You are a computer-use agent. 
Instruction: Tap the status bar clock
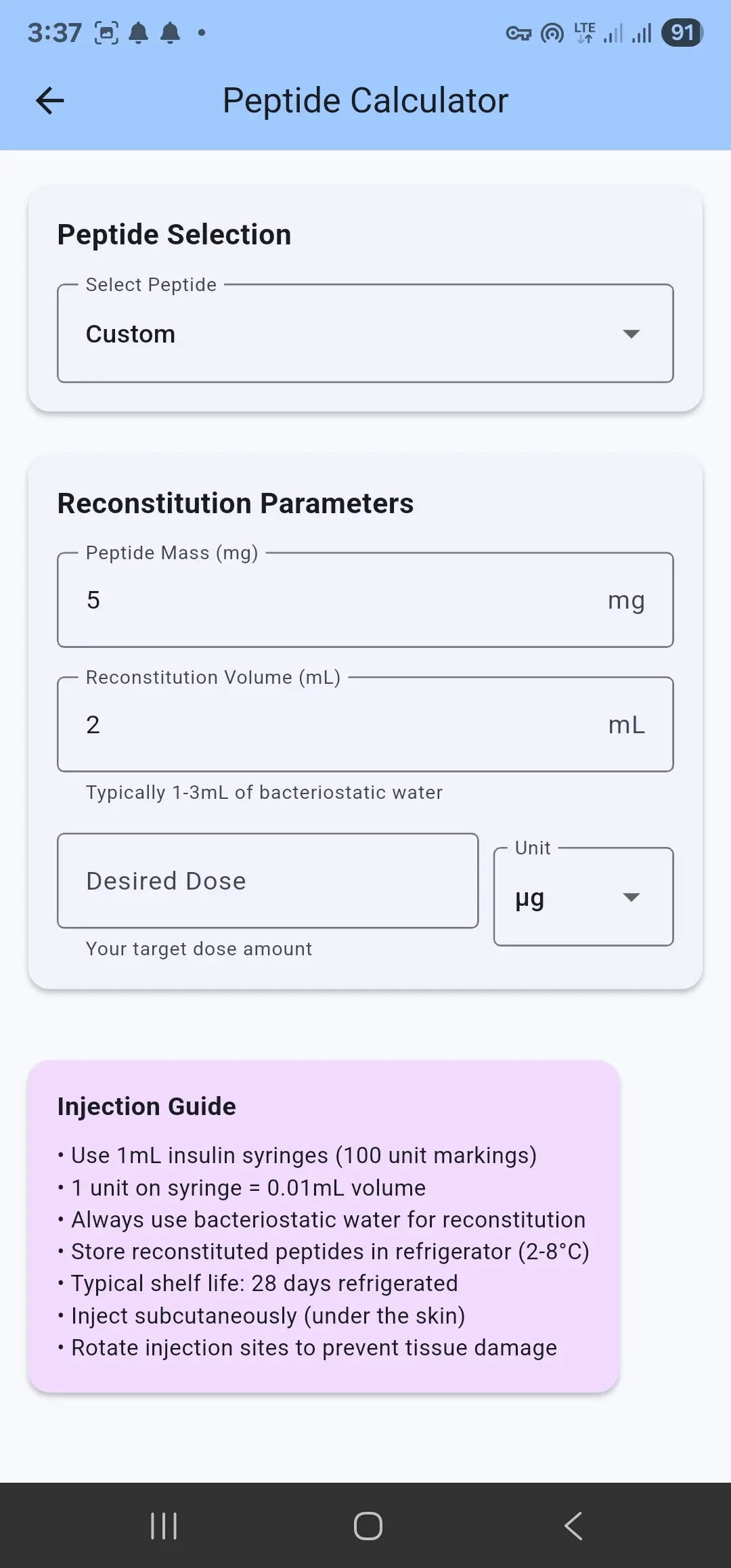(54, 33)
